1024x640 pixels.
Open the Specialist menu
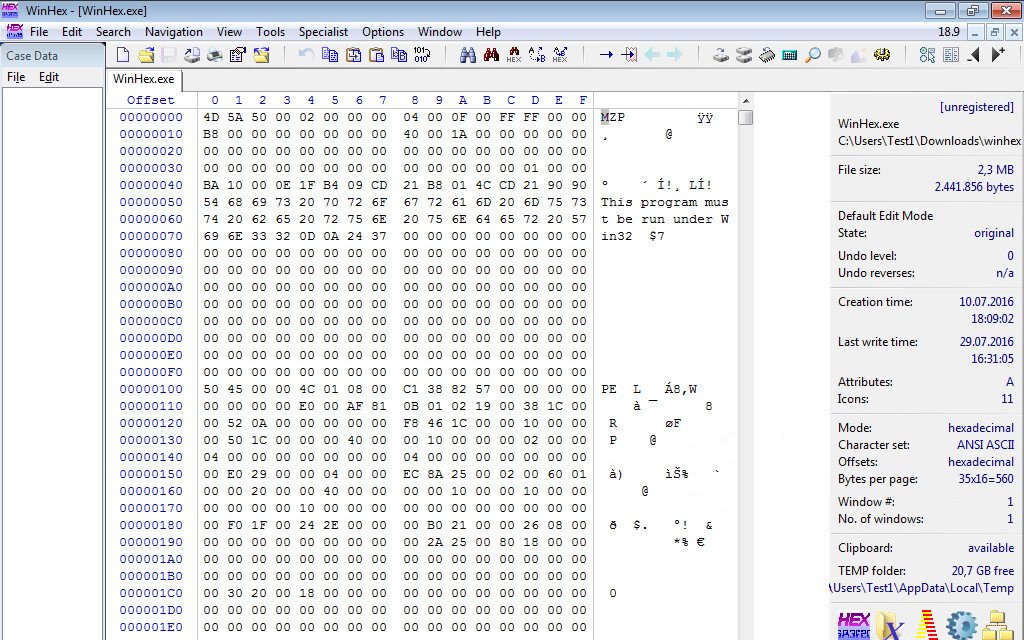323,32
